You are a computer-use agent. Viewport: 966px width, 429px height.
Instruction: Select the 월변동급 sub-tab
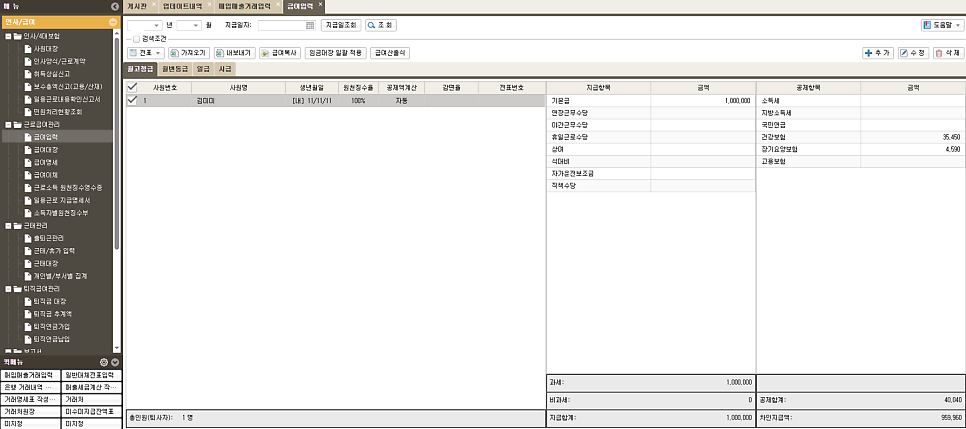pyautogui.click(x=174, y=69)
